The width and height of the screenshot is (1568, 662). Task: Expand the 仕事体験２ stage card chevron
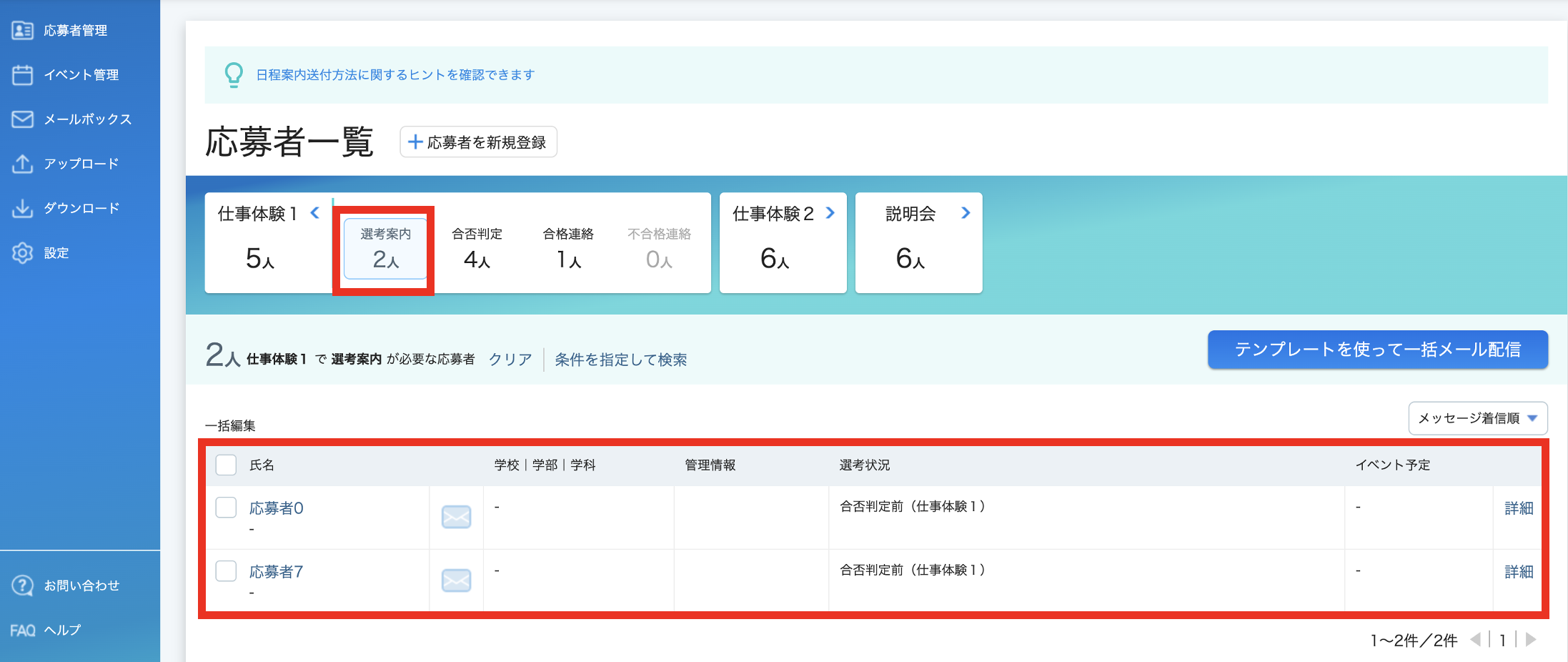(830, 212)
